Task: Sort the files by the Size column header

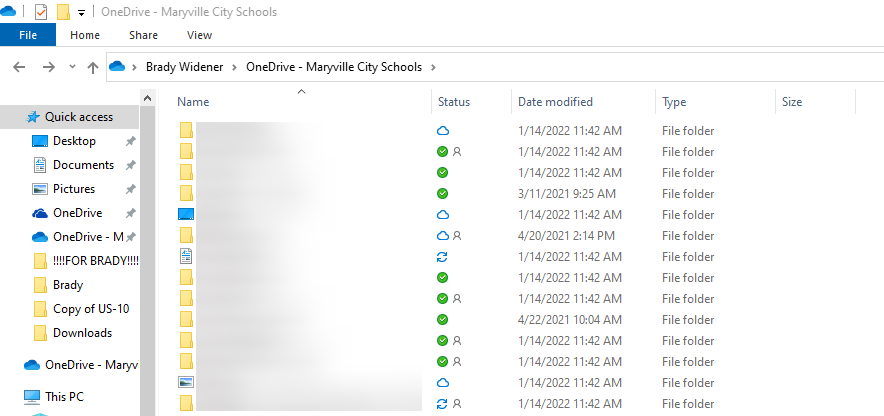Action: pos(792,102)
